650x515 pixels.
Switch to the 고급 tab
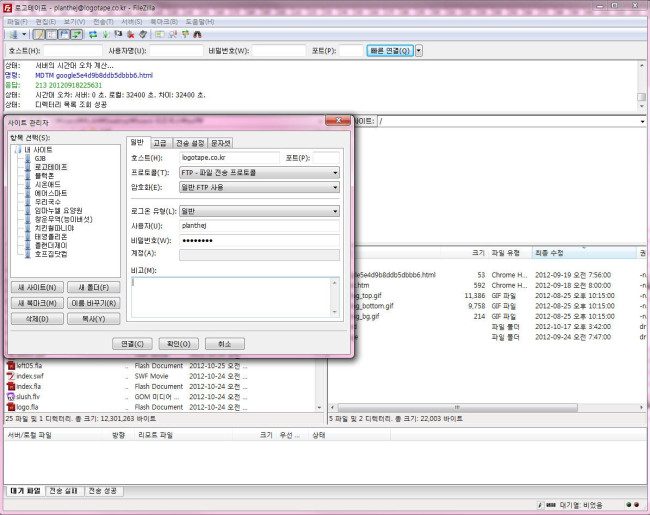click(x=160, y=143)
